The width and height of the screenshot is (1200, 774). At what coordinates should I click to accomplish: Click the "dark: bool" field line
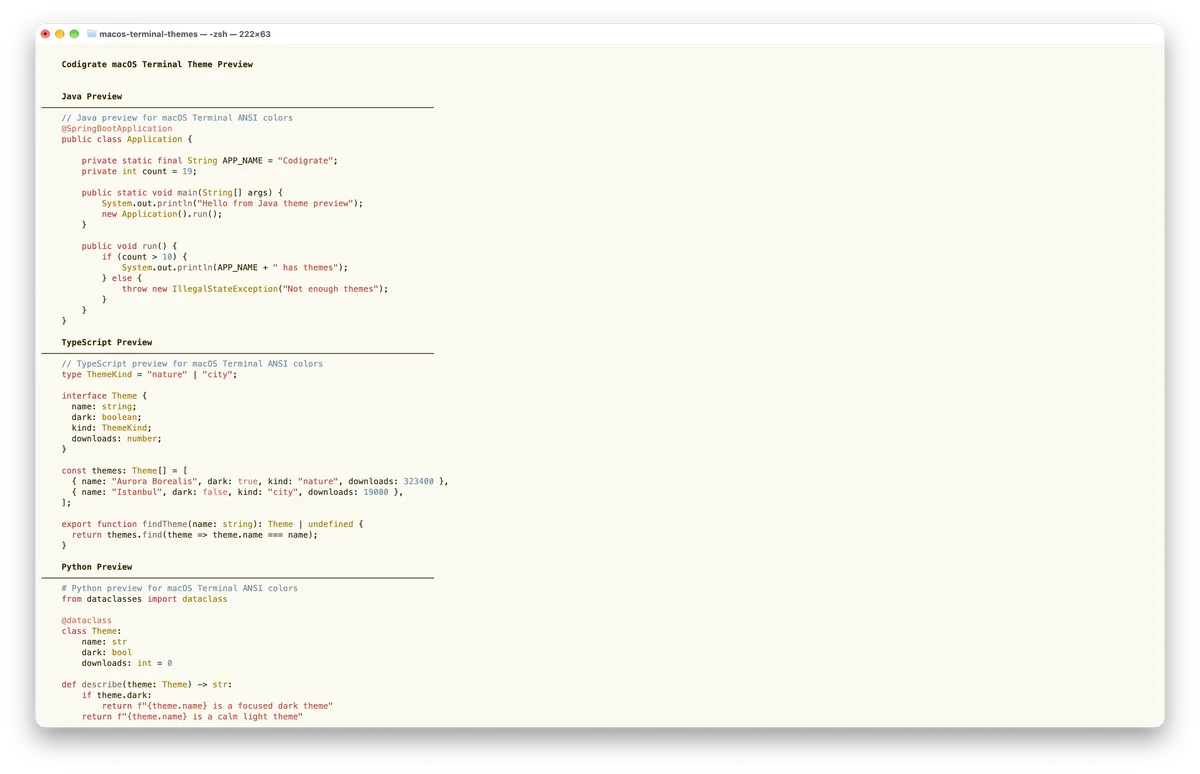pyautogui.click(x=107, y=652)
